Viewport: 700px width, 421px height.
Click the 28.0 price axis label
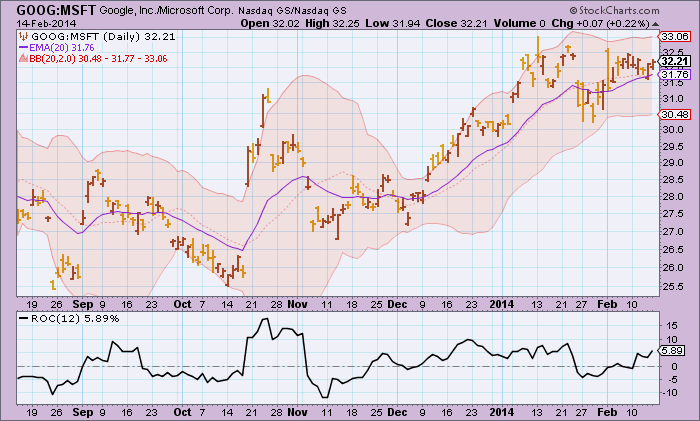click(673, 197)
